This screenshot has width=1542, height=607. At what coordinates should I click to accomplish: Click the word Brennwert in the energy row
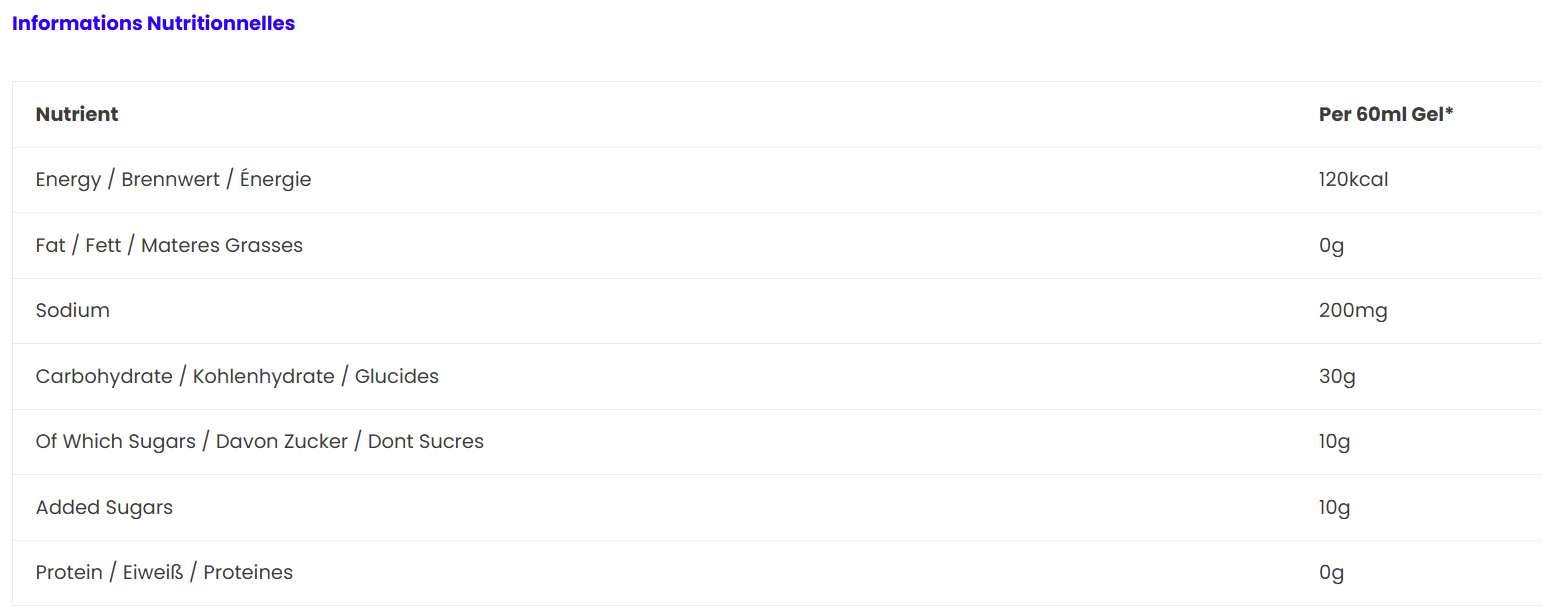170,180
